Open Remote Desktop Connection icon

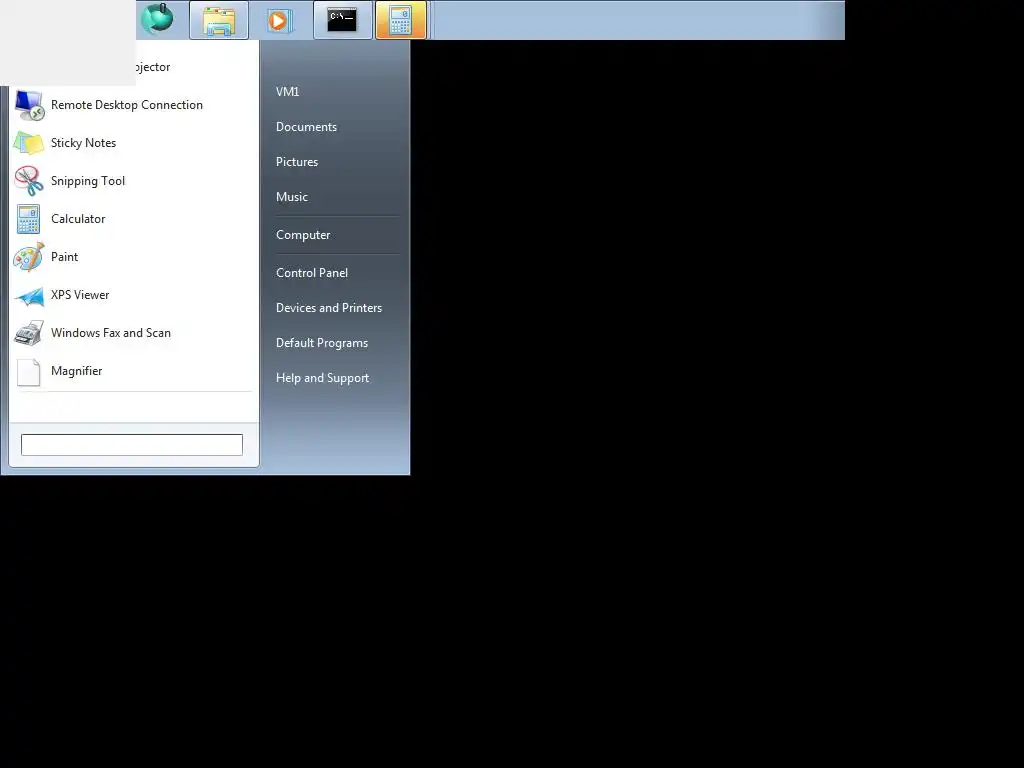pyautogui.click(x=29, y=105)
